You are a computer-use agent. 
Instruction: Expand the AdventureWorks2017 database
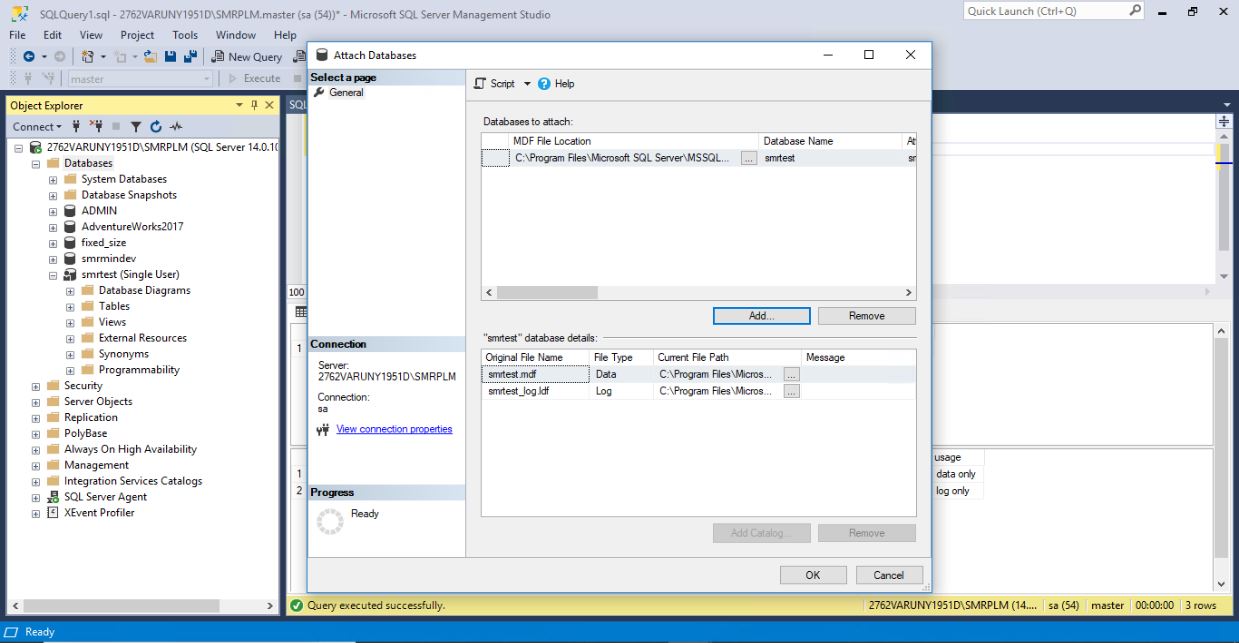[53, 227]
